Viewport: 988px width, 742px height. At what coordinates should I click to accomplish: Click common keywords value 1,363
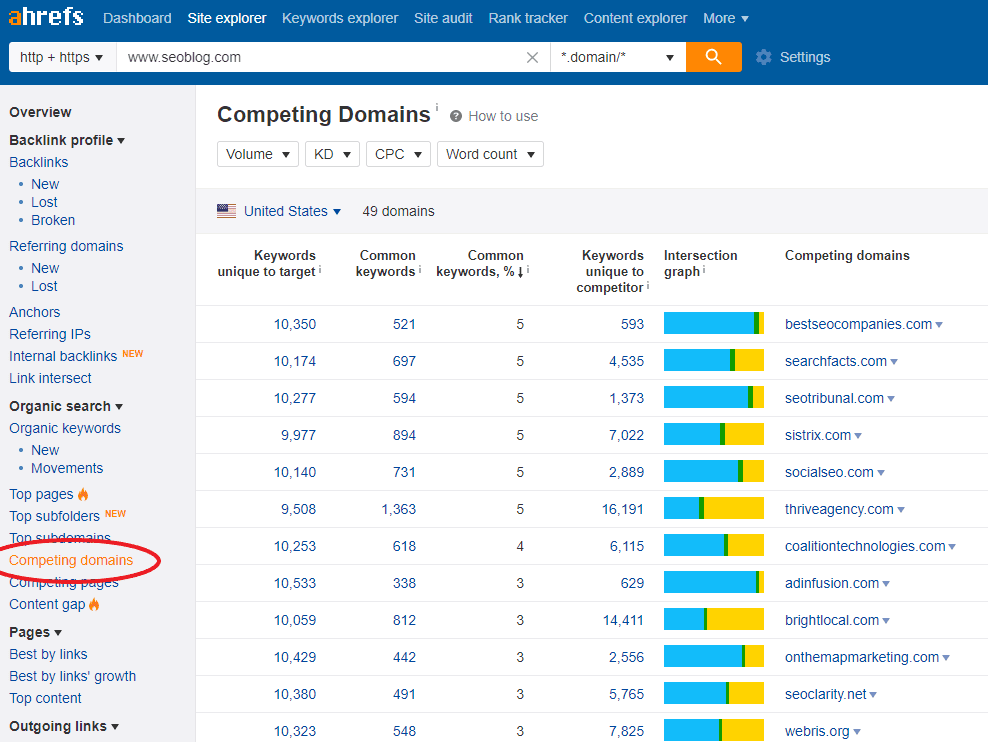(x=399, y=510)
